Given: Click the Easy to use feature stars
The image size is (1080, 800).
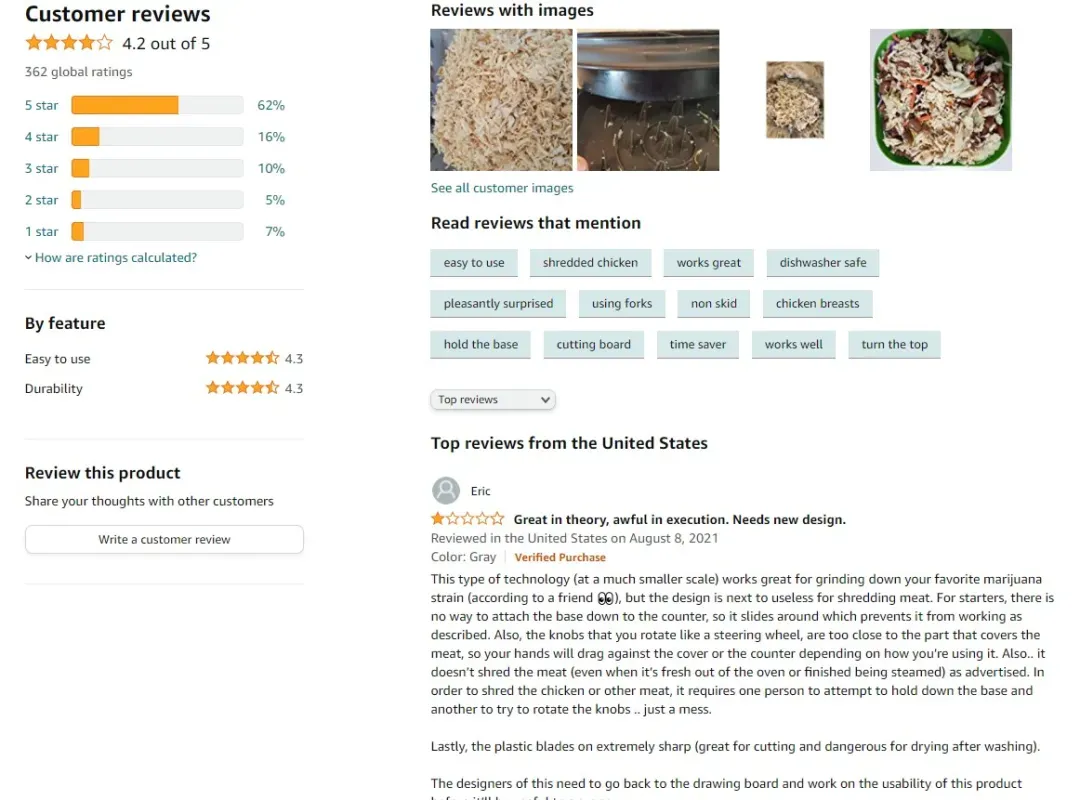Looking at the screenshot, I should [242, 358].
